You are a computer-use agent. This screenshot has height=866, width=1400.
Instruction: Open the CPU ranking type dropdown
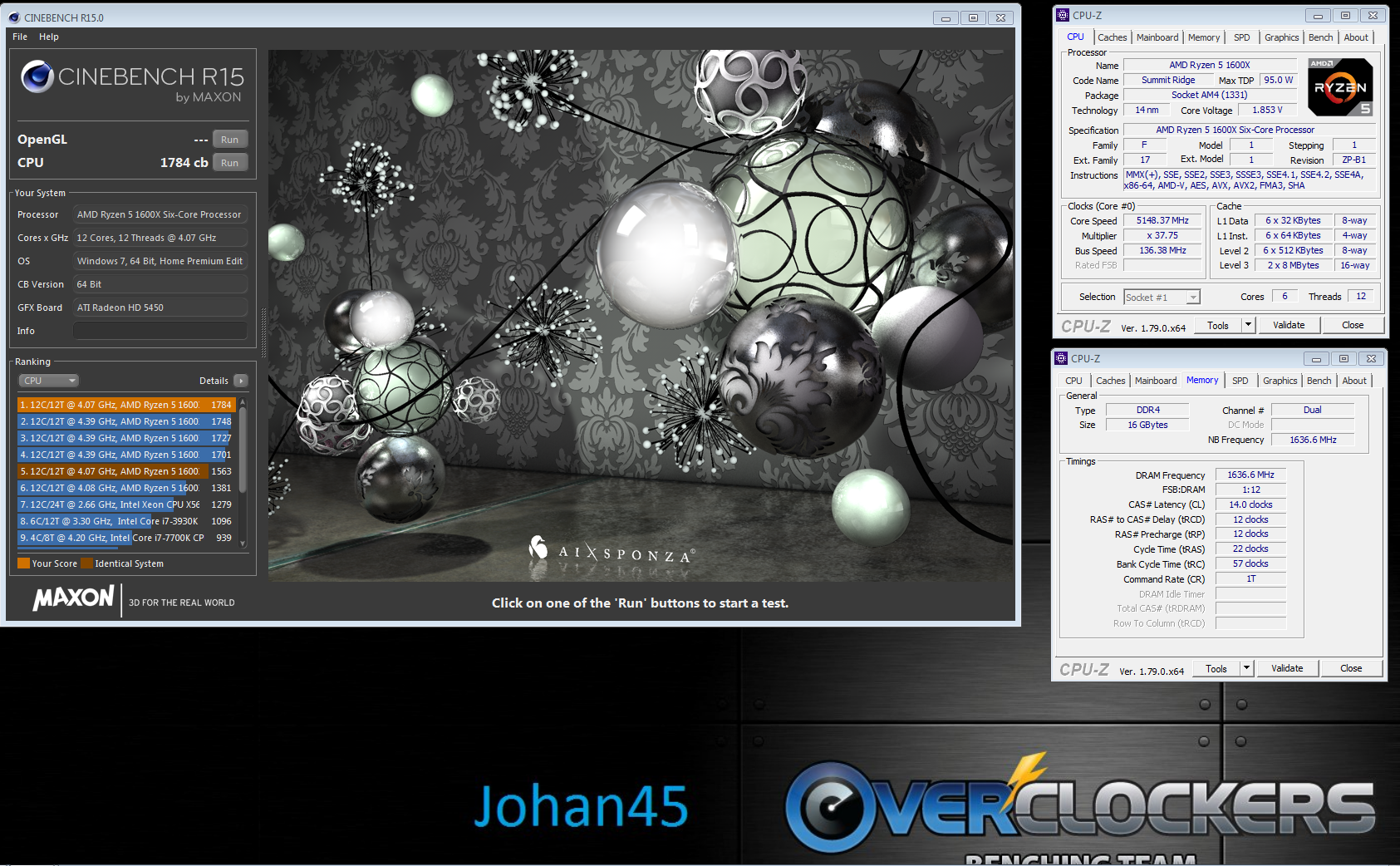(x=48, y=381)
